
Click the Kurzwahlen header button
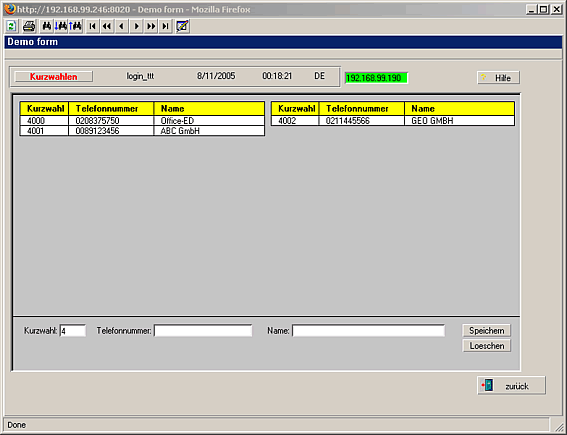click(x=54, y=77)
